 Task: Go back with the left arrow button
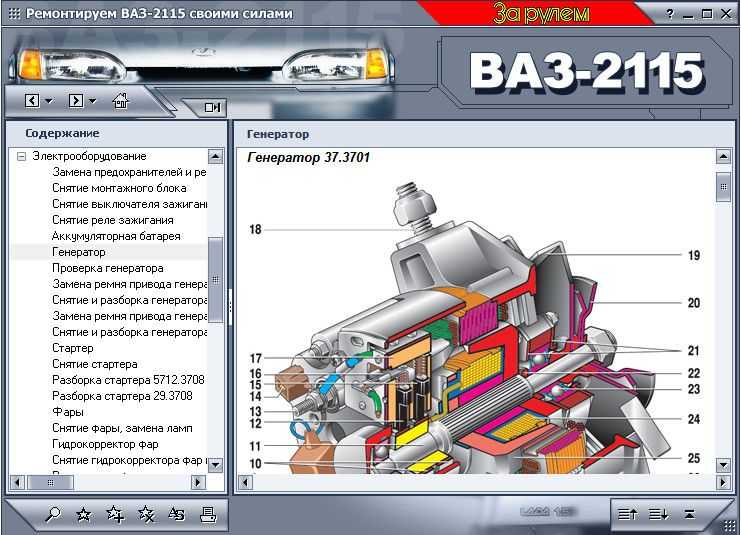coord(32,100)
